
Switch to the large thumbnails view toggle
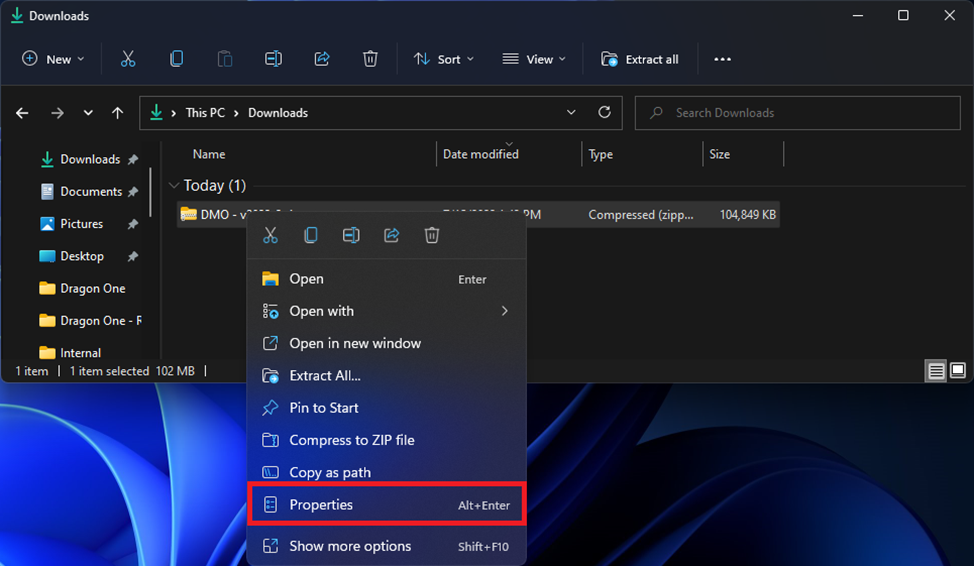pyautogui.click(x=958, y=371)
